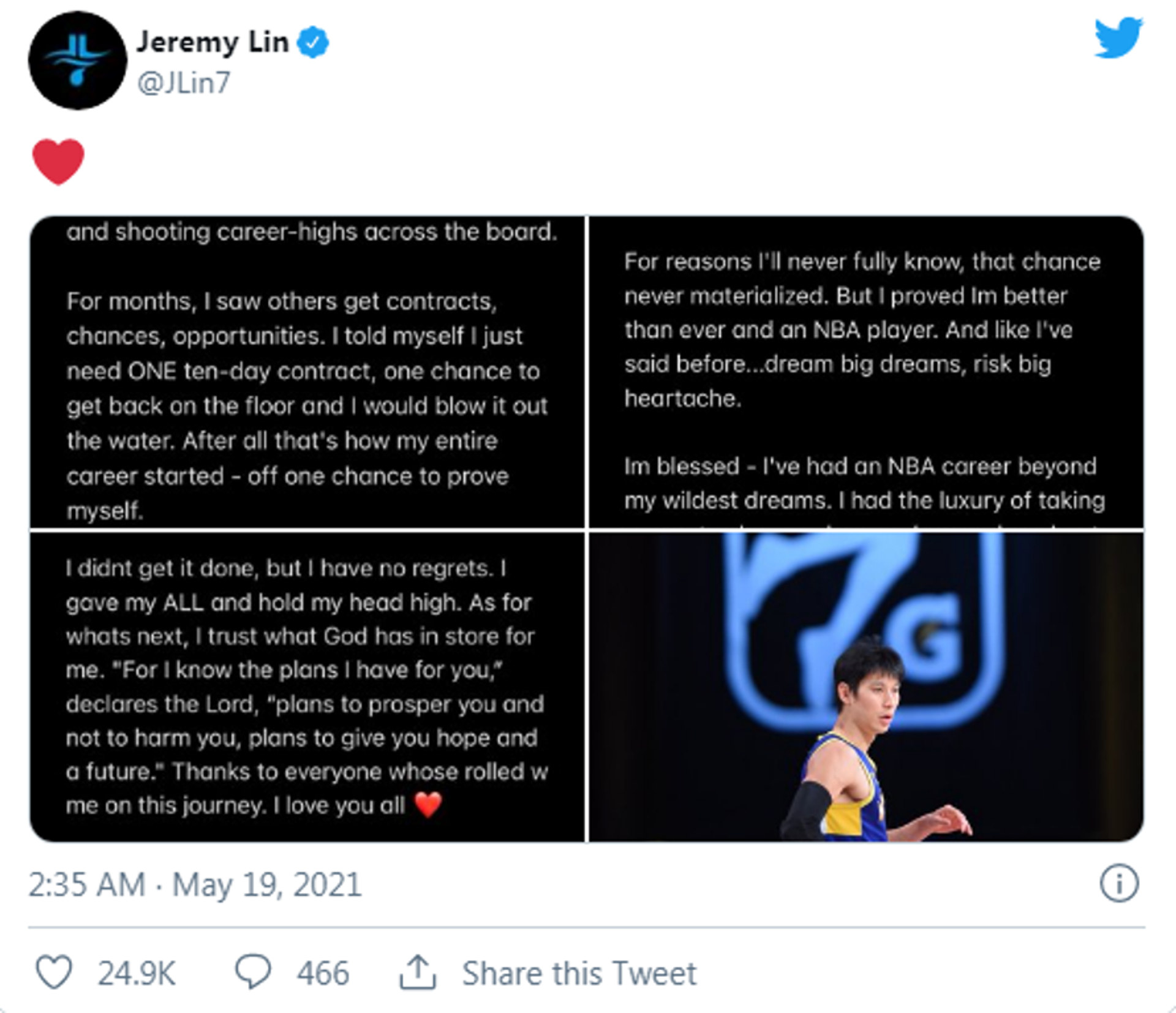Open the tweet info circle icon
1176x1013 pixels.
click(x=1118, y=883)
